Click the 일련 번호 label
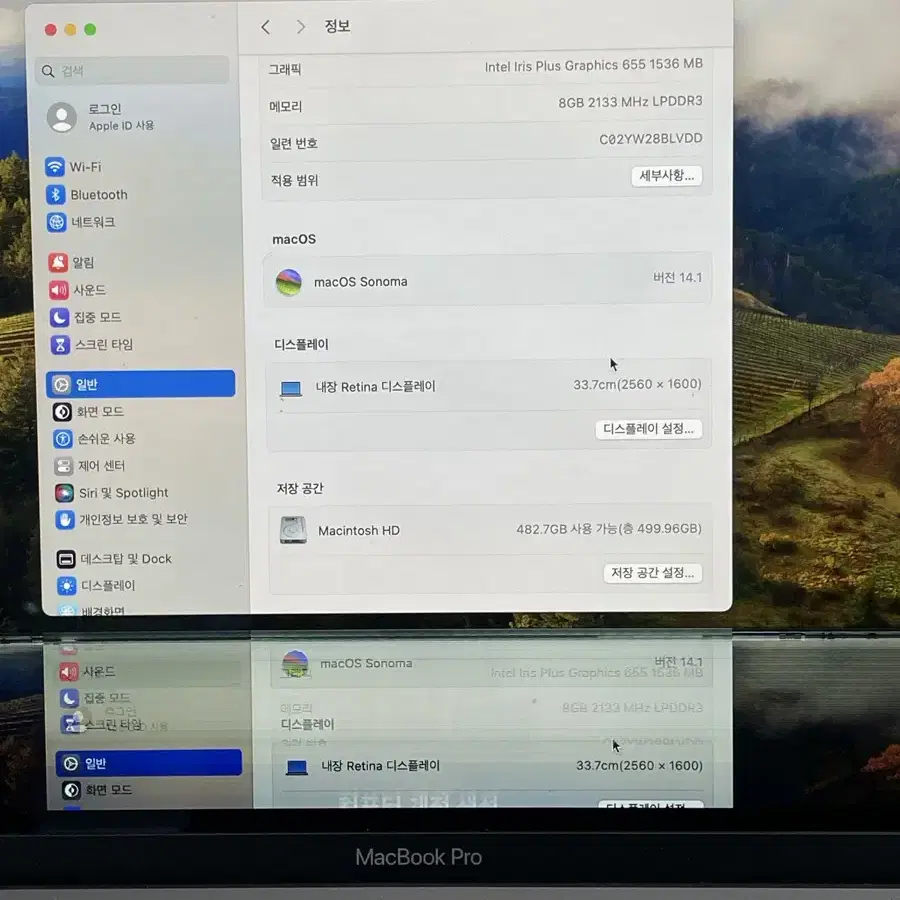Screen dimensions: 900x900 (x=293, y=143)
